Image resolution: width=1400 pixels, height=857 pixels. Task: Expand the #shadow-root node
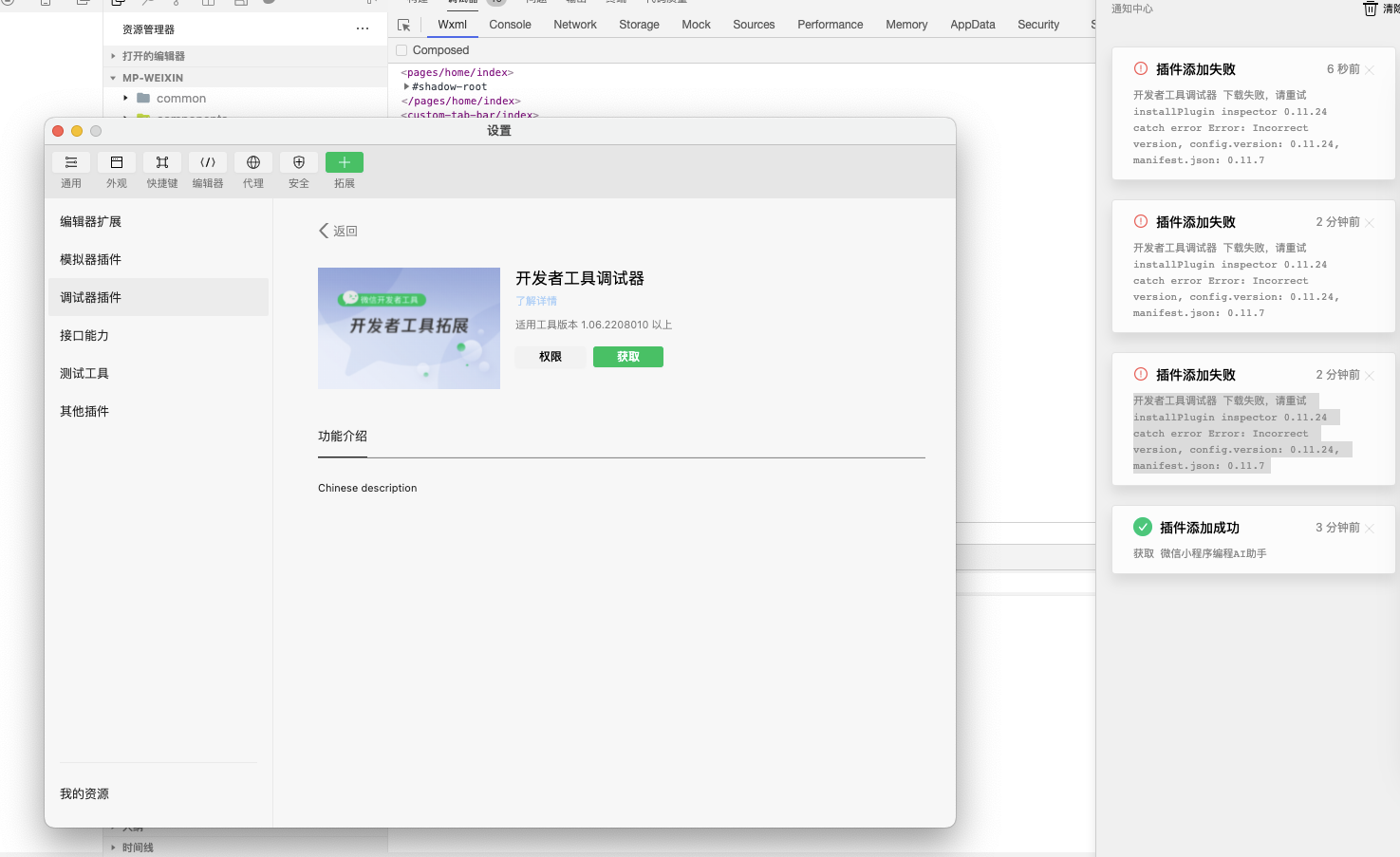pos(406,86)
